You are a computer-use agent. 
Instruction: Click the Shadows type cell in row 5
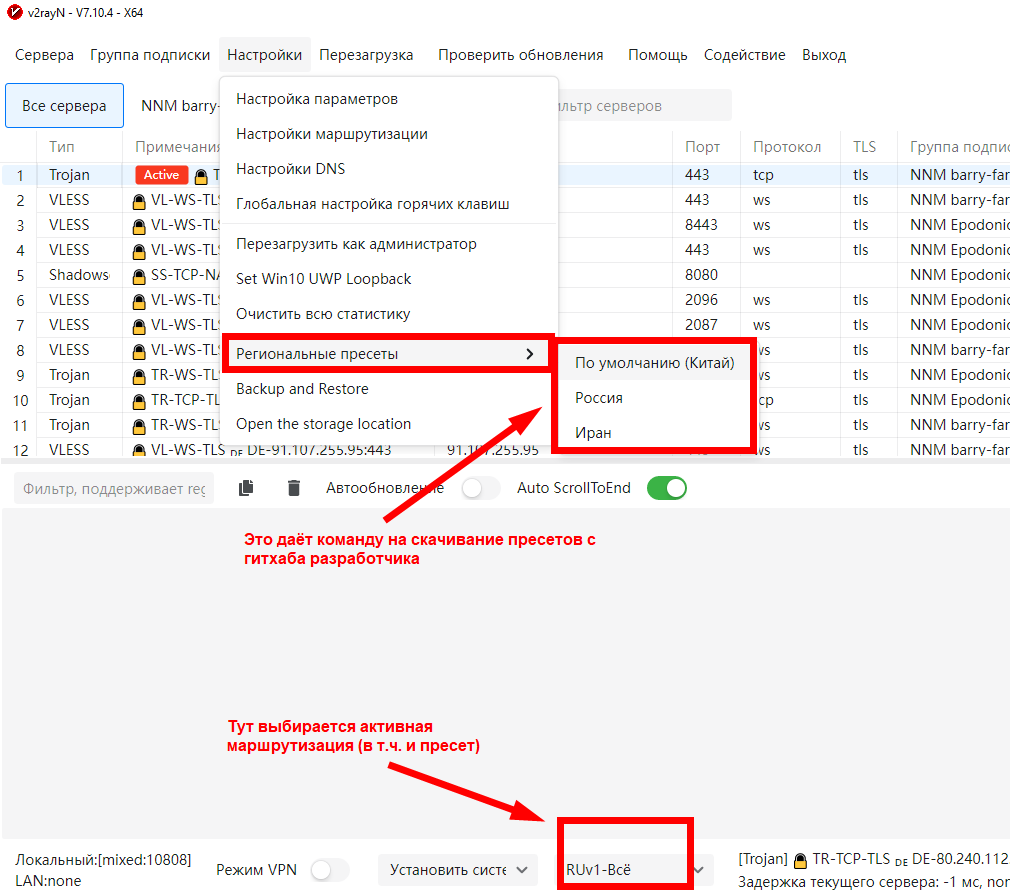(x=79, y=275)
